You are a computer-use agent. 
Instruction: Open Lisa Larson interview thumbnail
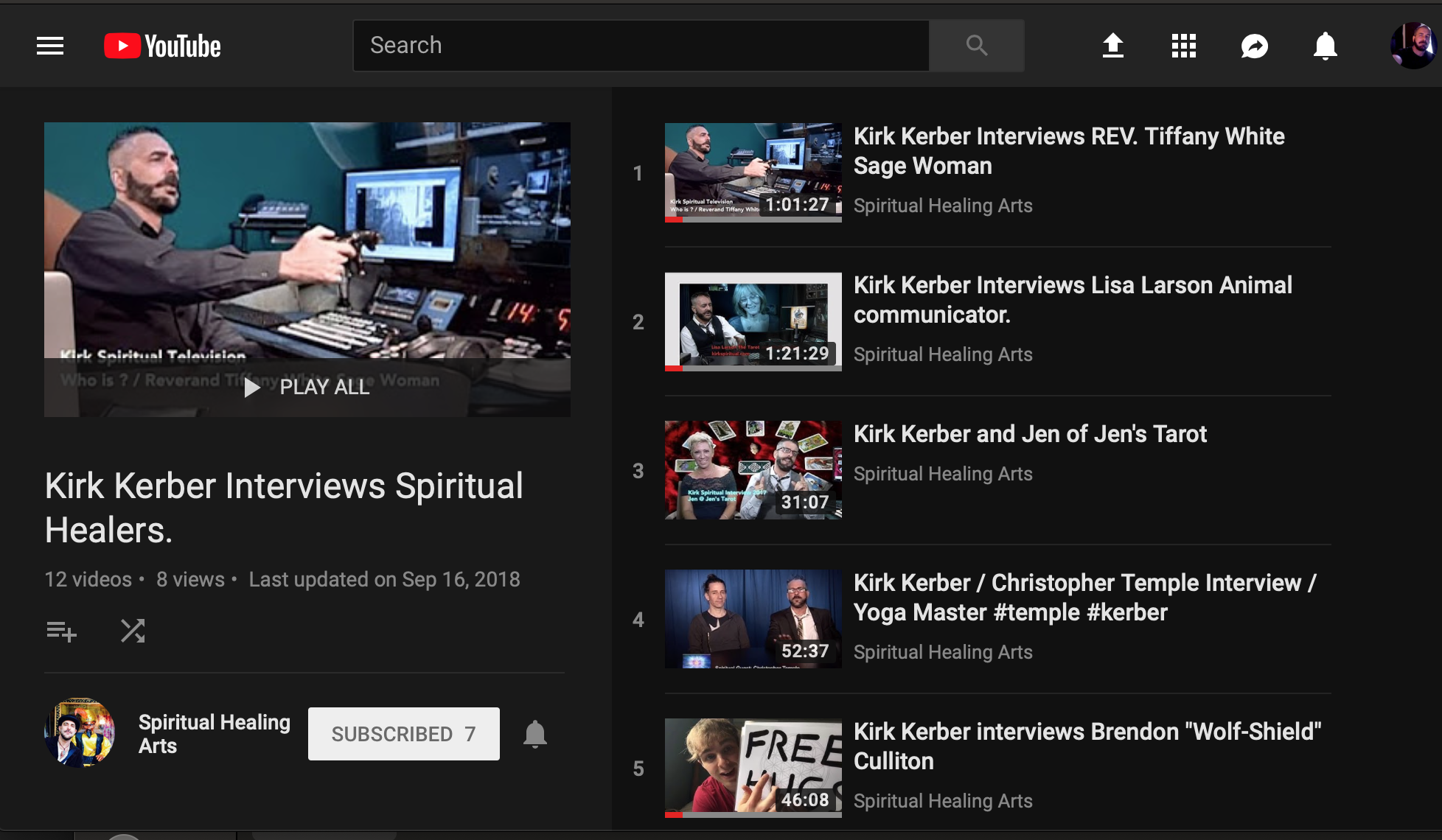pos(753,321)
